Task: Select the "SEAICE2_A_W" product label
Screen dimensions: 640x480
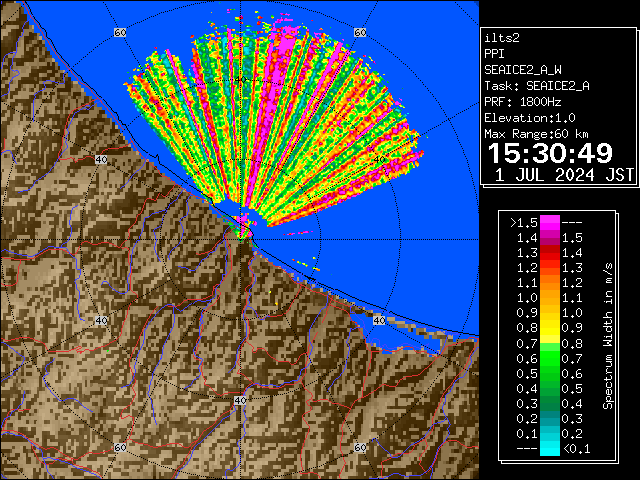Action: [x=523, y=70]
